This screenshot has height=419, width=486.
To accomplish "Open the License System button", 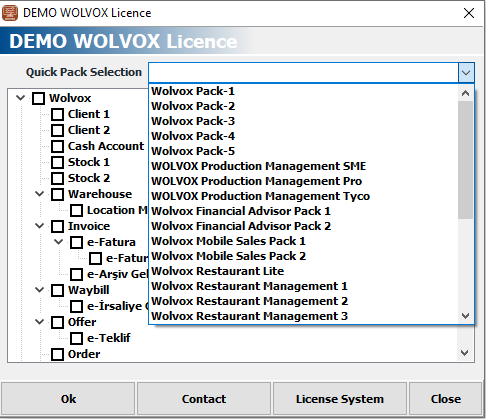I will point(340,399).
